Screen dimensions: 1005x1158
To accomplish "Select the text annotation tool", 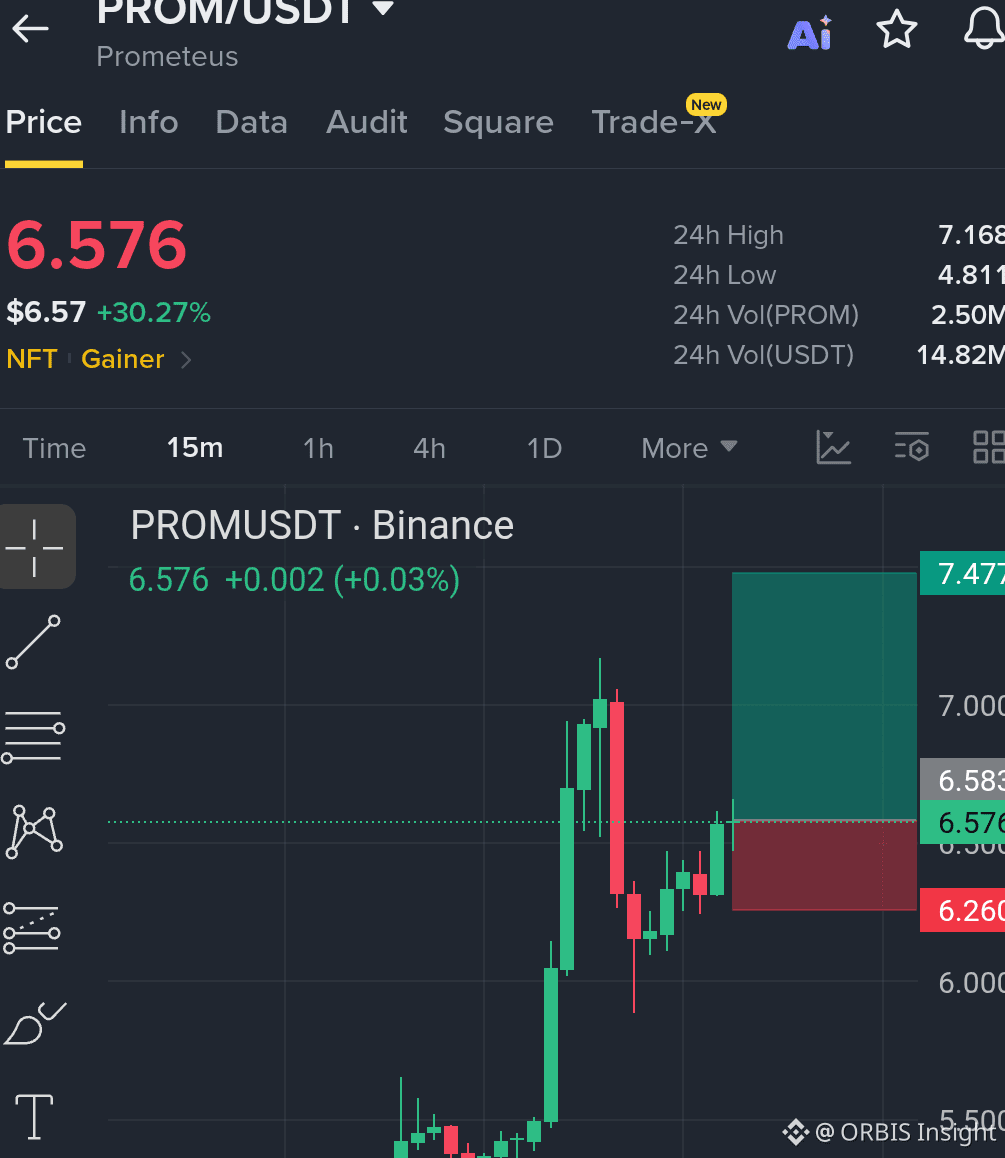I will coord(34,1116).
